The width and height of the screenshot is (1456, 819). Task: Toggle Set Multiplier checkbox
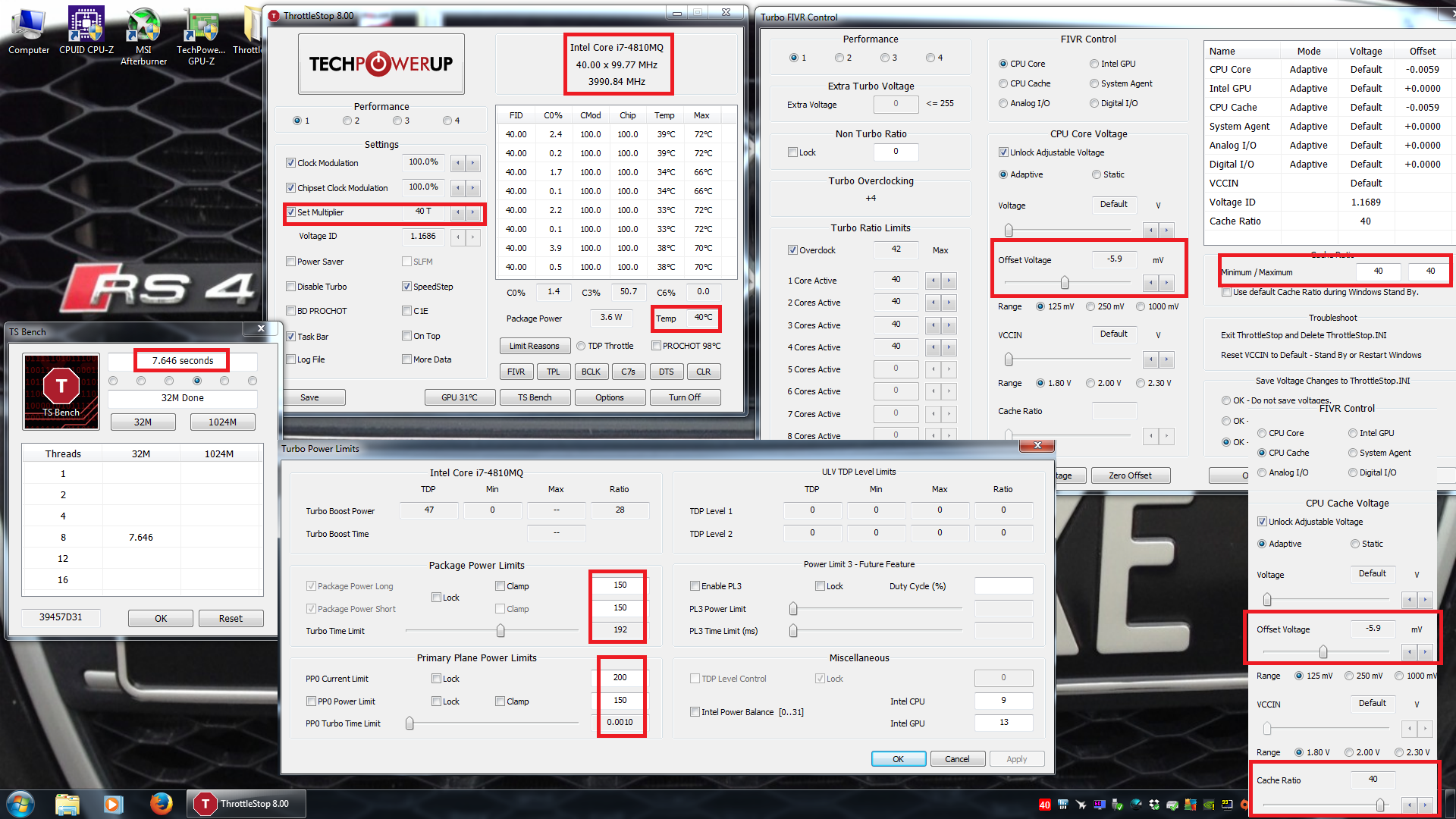coord(290,212)
